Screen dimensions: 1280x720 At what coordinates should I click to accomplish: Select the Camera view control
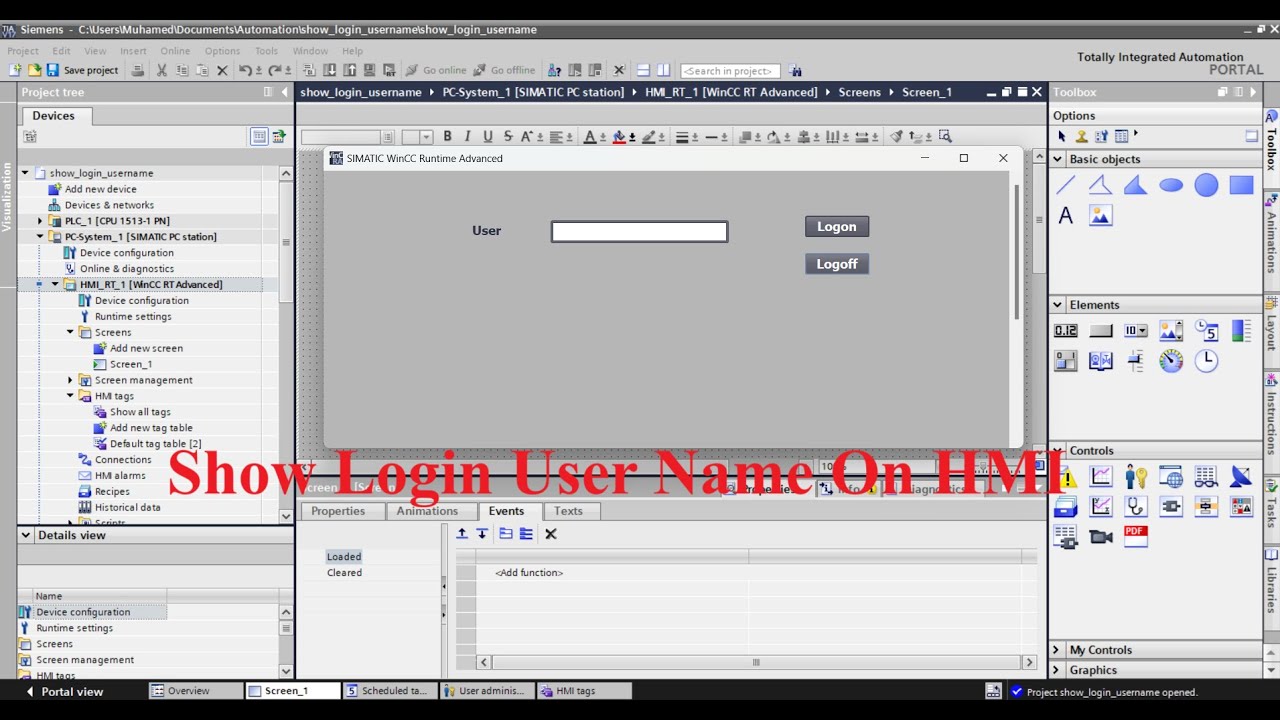tap(1100, 537)
